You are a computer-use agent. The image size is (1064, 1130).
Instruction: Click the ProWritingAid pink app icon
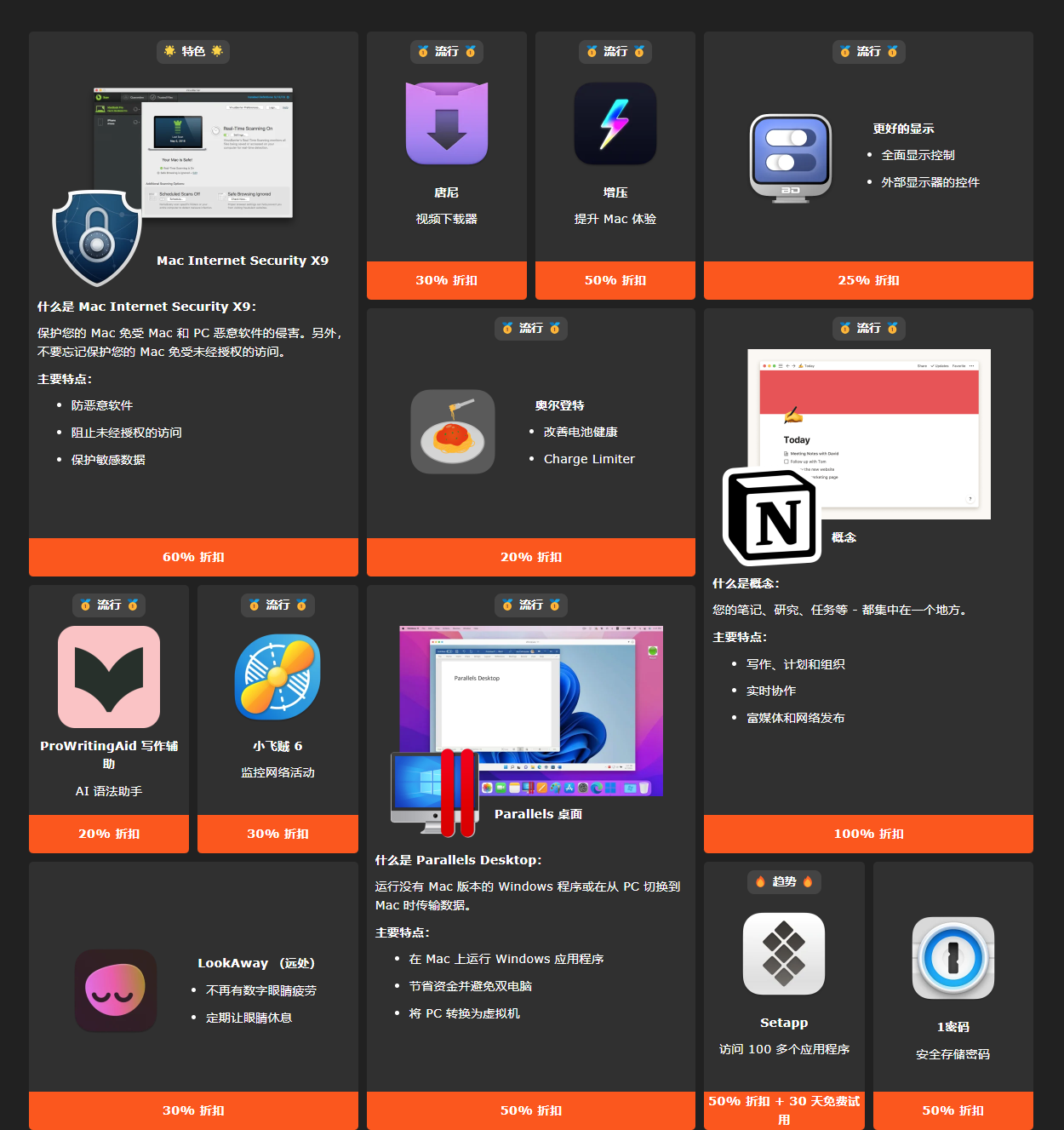[x=109, y=677]
